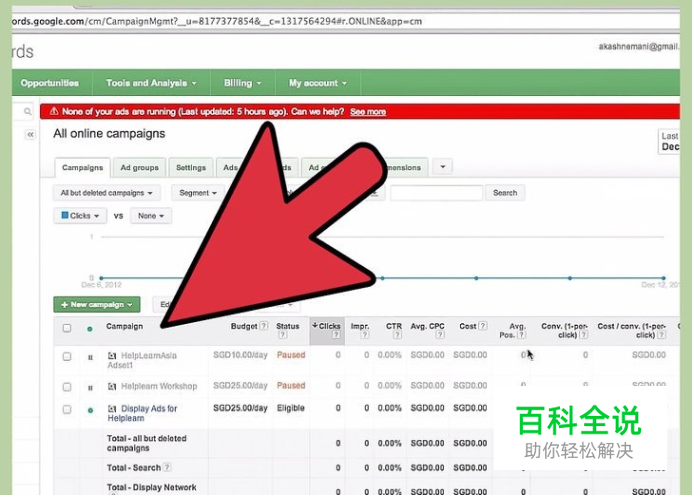Open HelpLearnAsia Adset1 campaign link
This screenshot has height=495, width=692.
(x=142, y=360)
